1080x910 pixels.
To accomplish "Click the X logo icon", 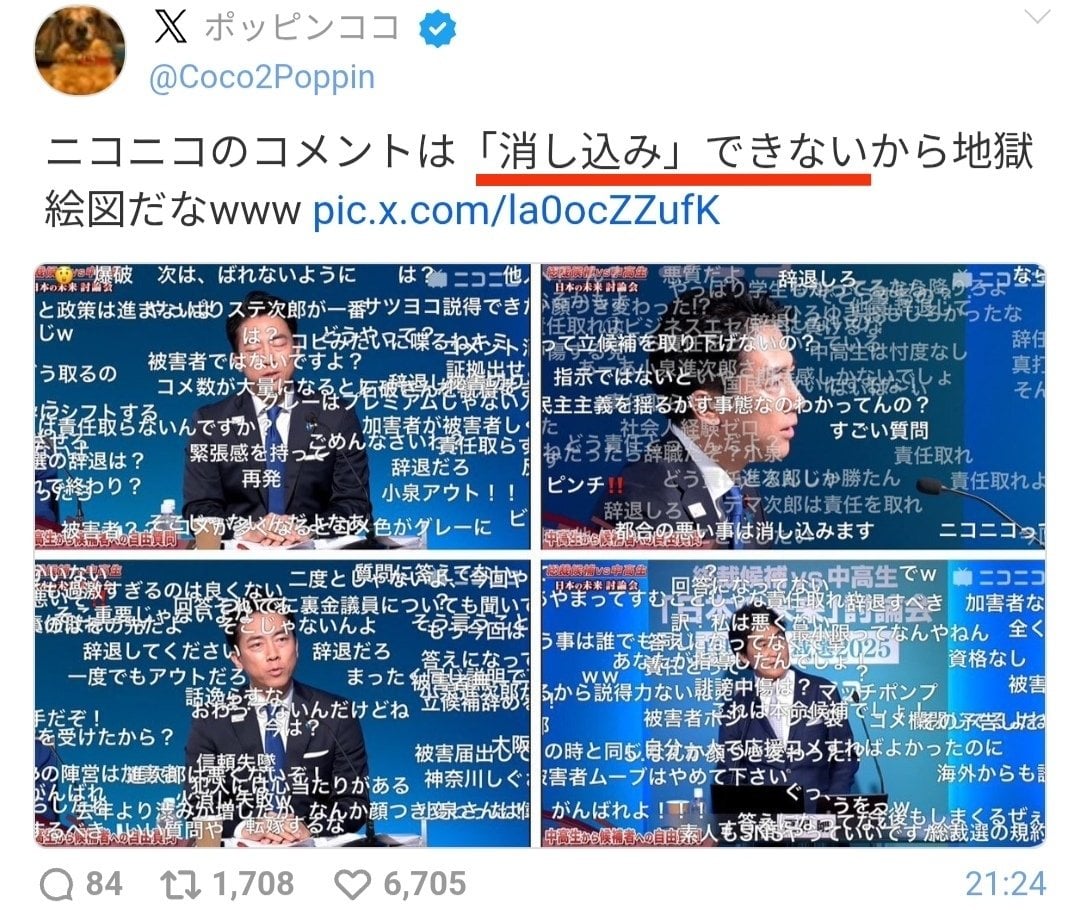I will [170, 28].
